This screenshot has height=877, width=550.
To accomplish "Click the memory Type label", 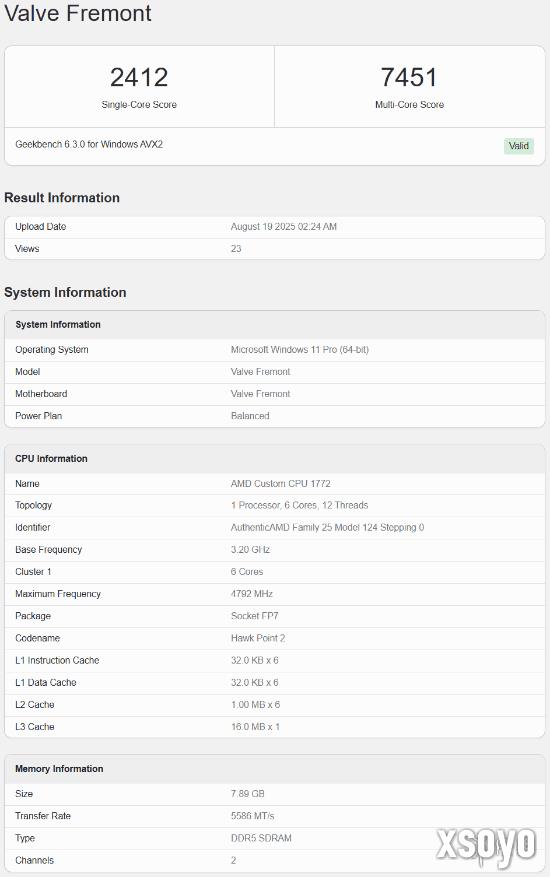I will pyautogui.click(x=25, y=838).
